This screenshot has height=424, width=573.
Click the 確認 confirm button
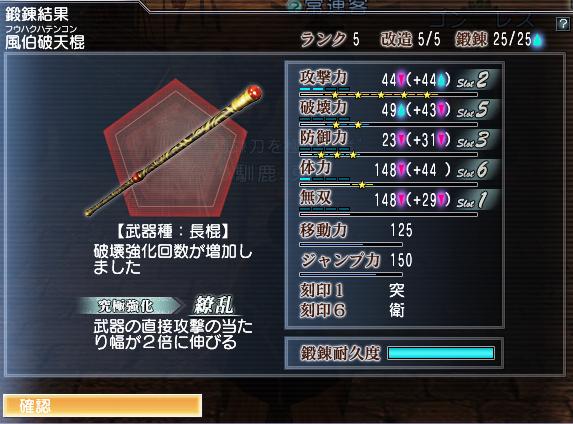[x=102, y=405]
